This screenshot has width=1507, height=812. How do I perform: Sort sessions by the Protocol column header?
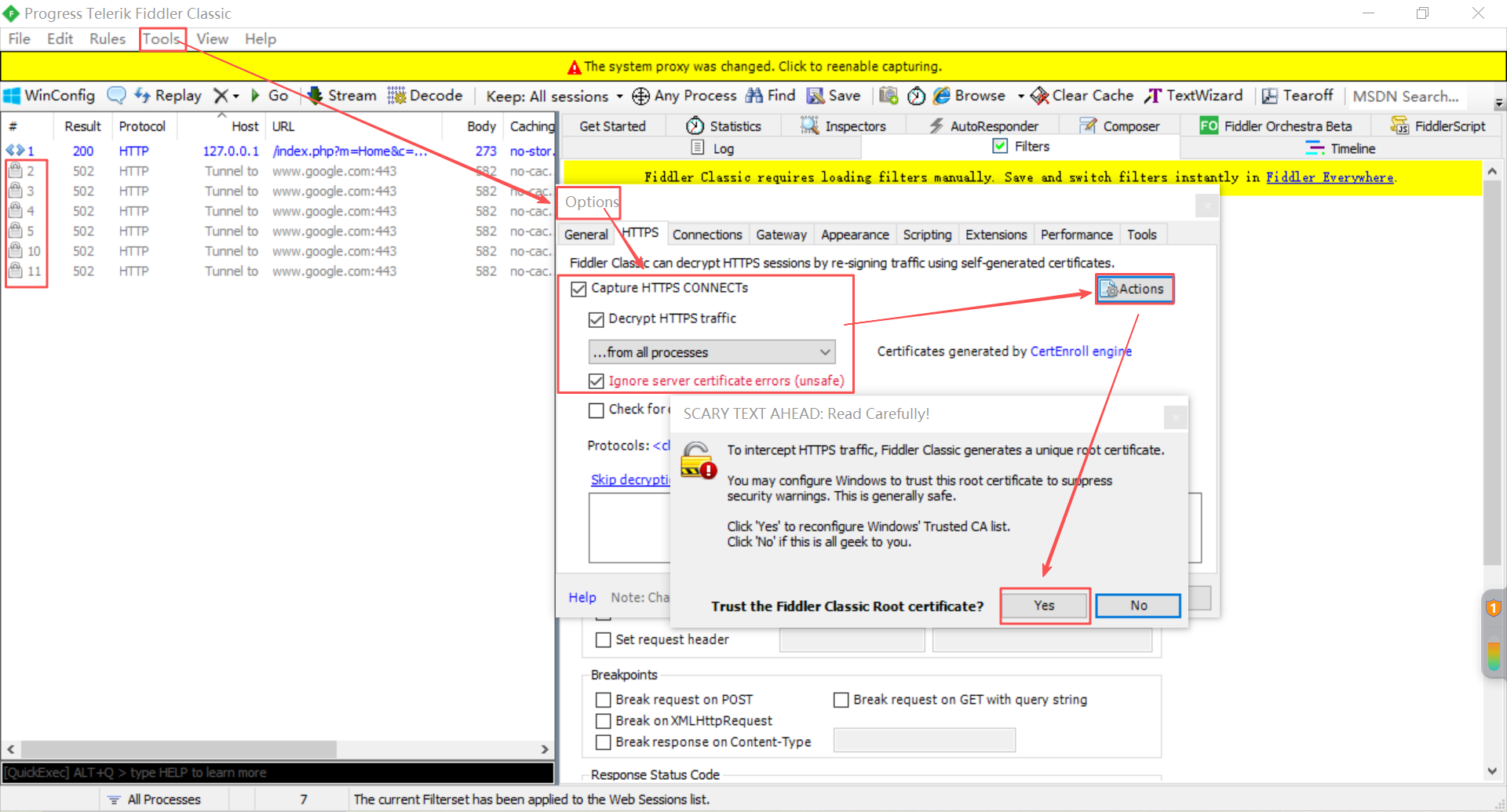tap(142, 126)
